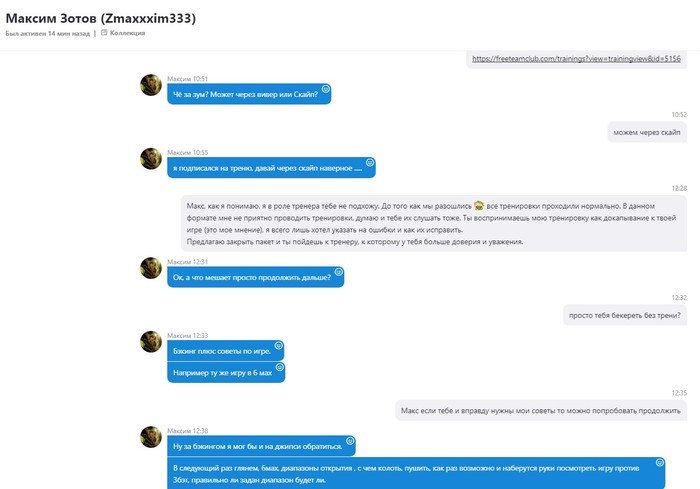Viewport: 700px width, 489px height.
Task: Select the long 'Макс, как я понимаю' message
Action: click(x=433, y=224)
